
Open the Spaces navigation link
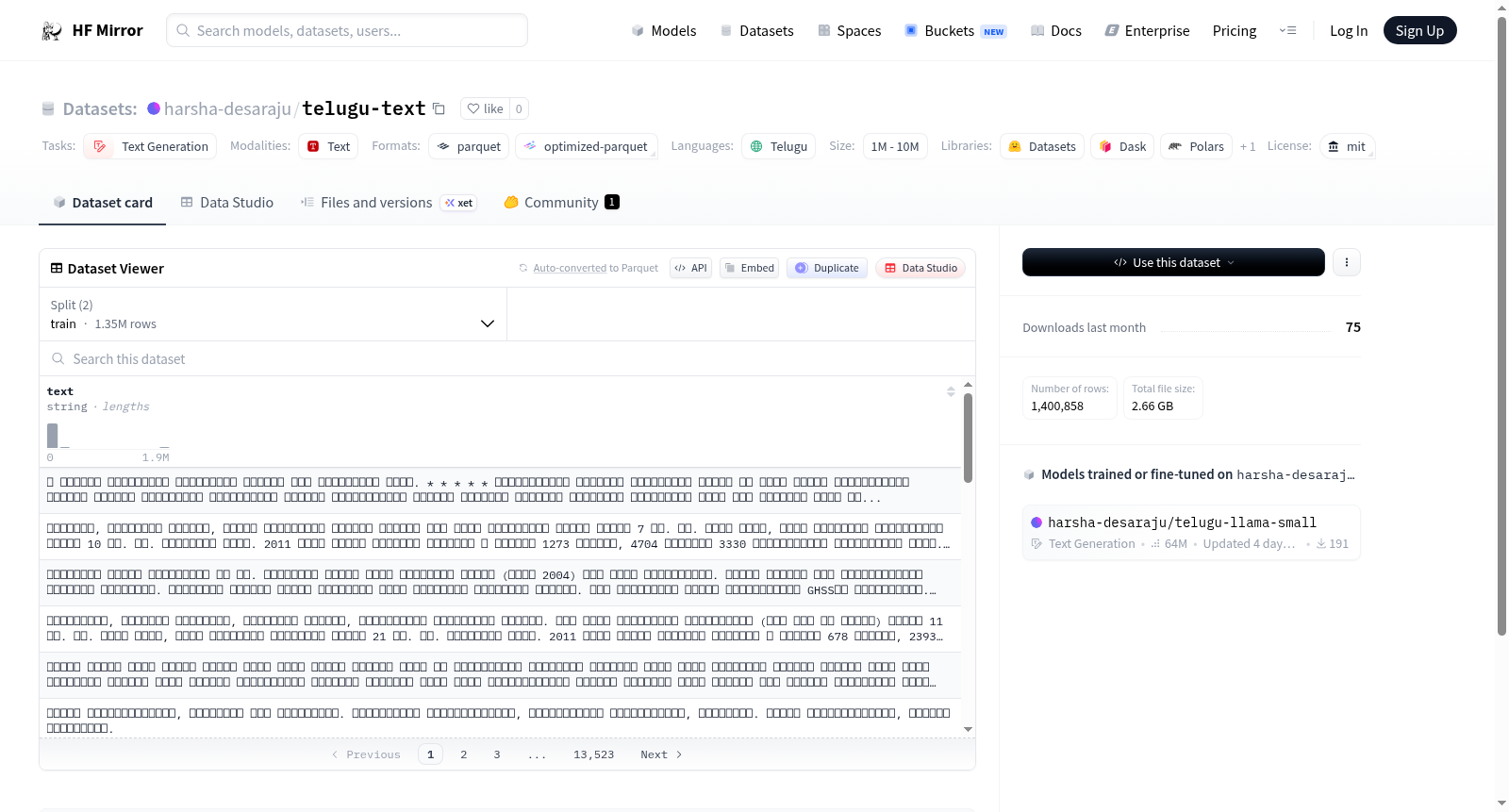(849, 30)
